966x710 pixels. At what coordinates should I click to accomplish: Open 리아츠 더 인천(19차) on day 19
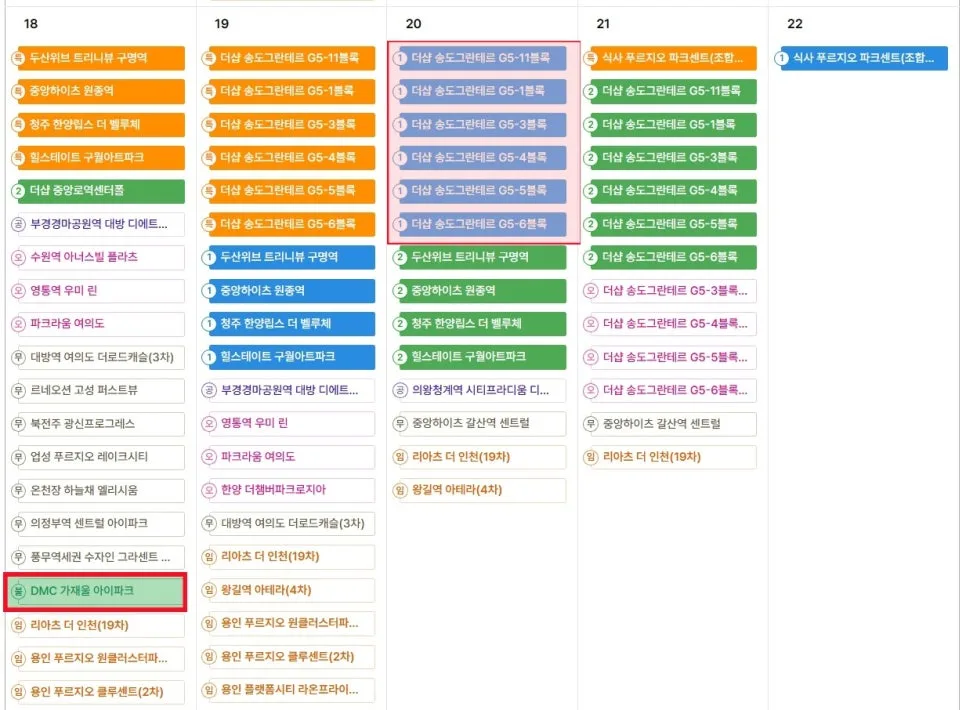pyautogui.click(x=288, y=557)
